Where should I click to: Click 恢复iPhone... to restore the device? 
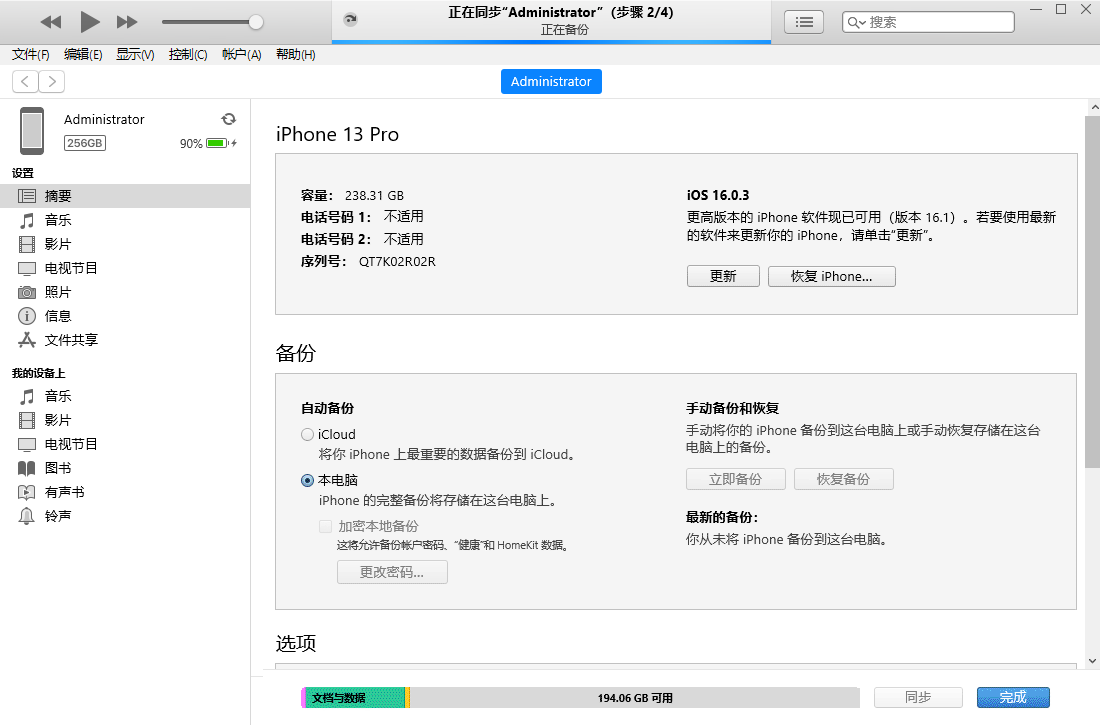[x=831, y=276]
